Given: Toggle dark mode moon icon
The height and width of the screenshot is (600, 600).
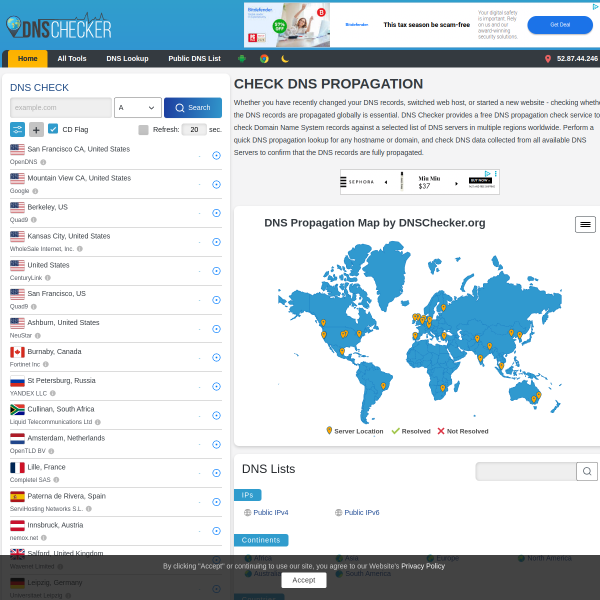Looking at the screenshot, I should click(x=285, y=59).
